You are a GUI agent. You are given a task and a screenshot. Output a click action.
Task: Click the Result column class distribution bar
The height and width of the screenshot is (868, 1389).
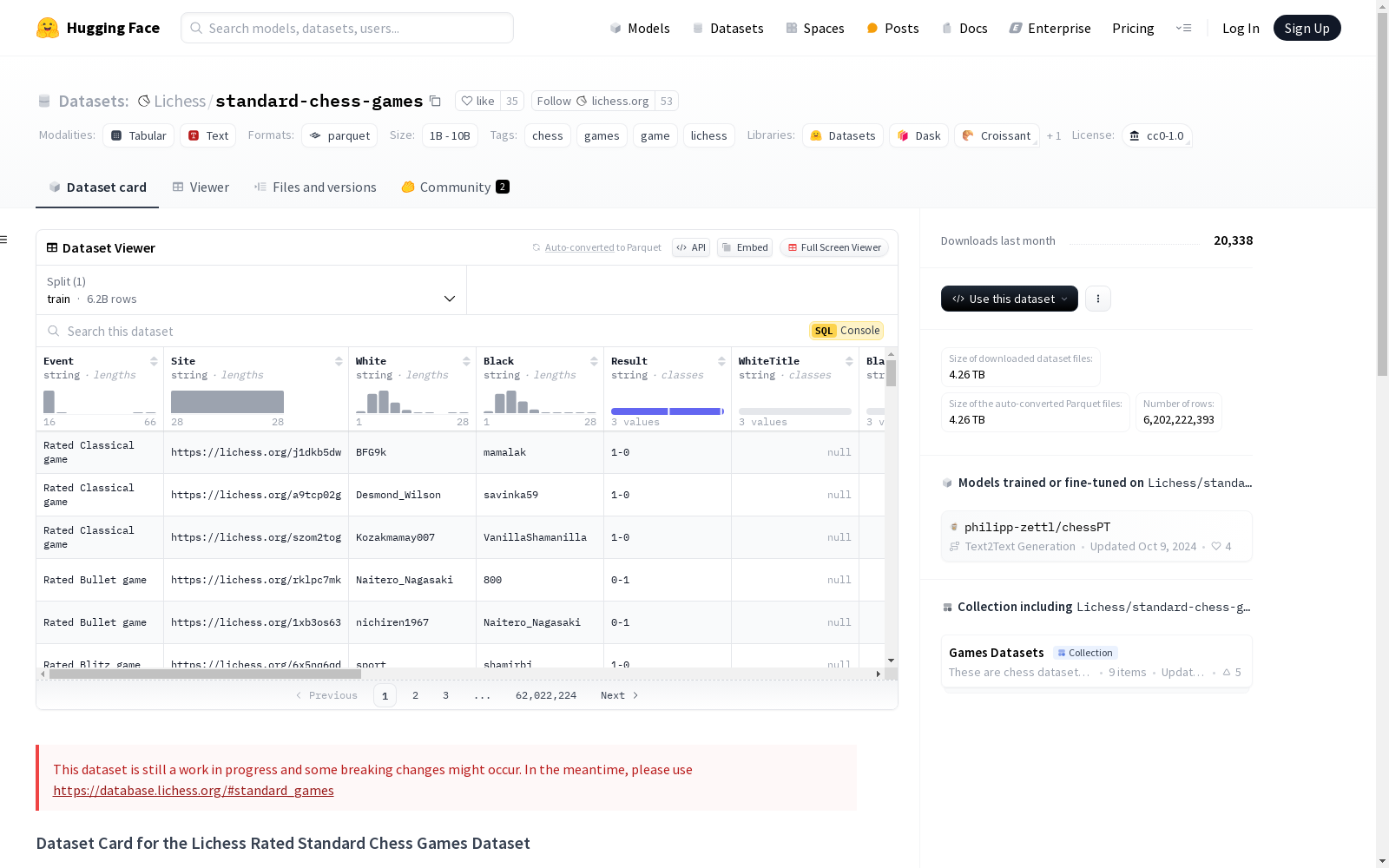668,411
